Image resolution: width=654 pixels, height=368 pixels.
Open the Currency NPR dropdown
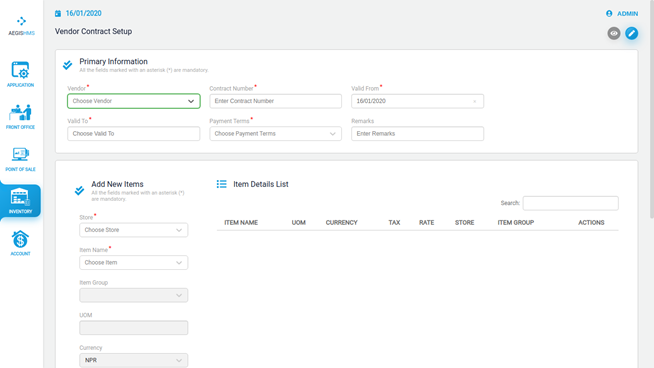(x=133, y=360)
